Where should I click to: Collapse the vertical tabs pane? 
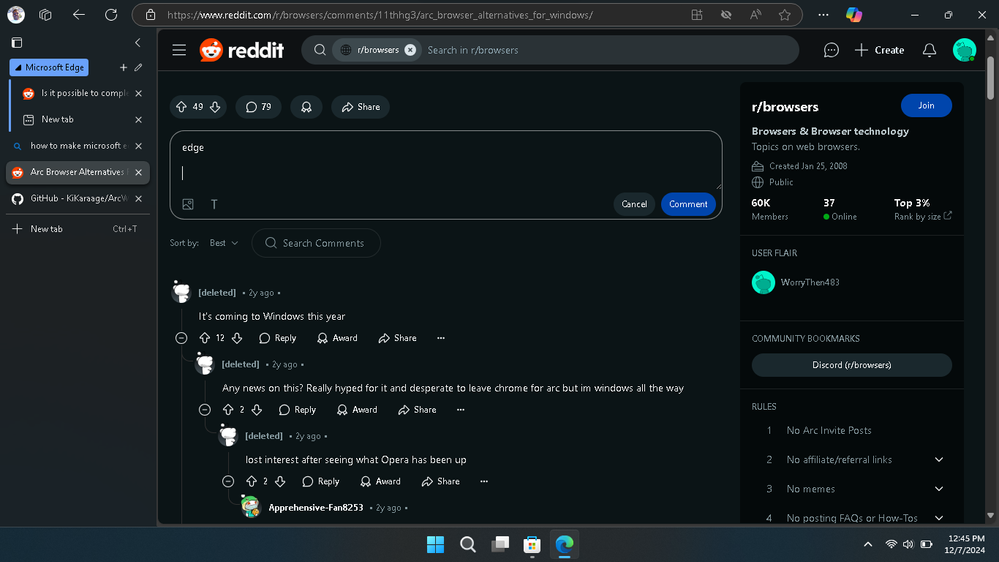tap(138, 43)
